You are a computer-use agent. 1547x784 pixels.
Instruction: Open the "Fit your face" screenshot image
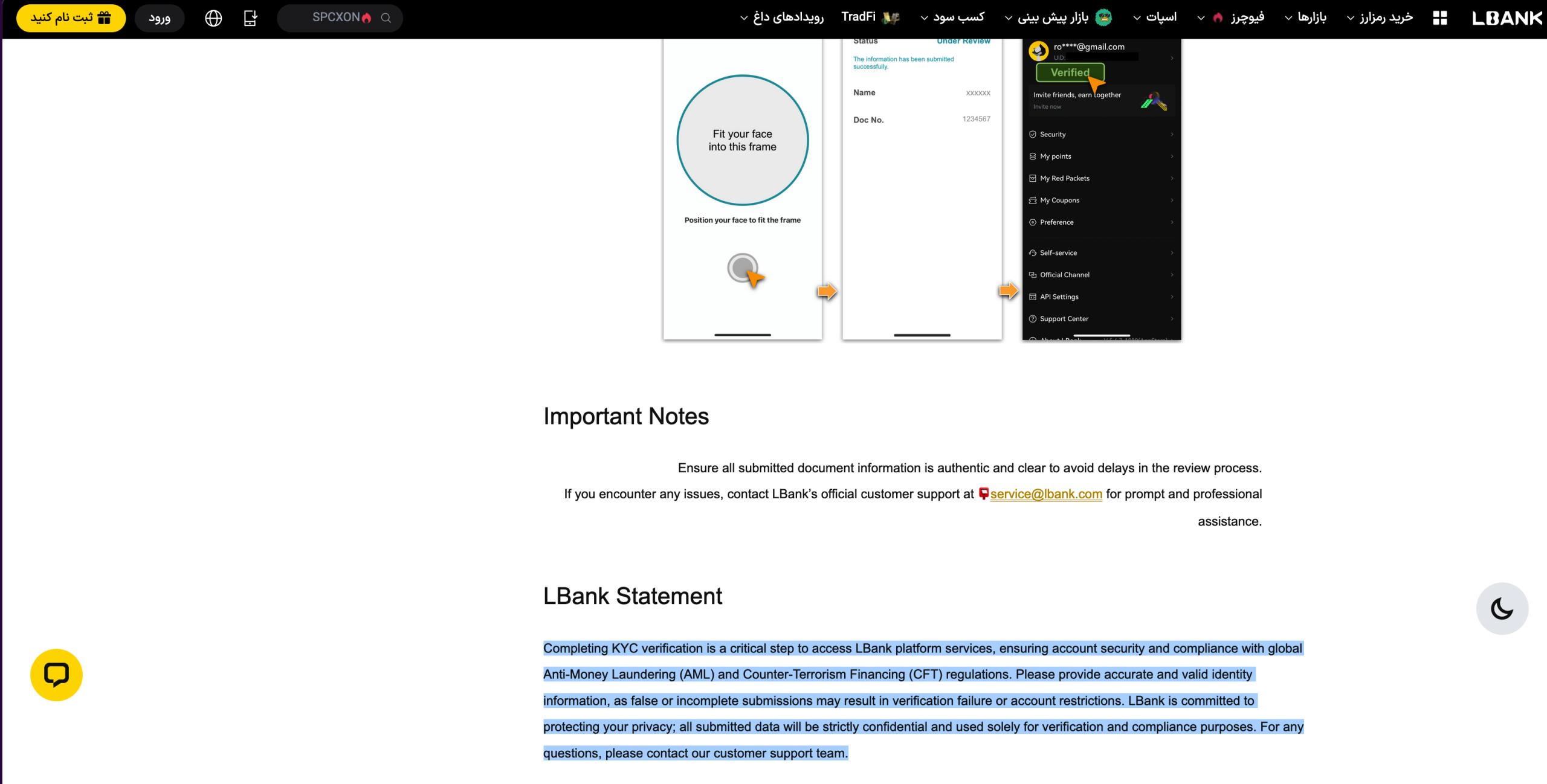[x=743, y=189]
